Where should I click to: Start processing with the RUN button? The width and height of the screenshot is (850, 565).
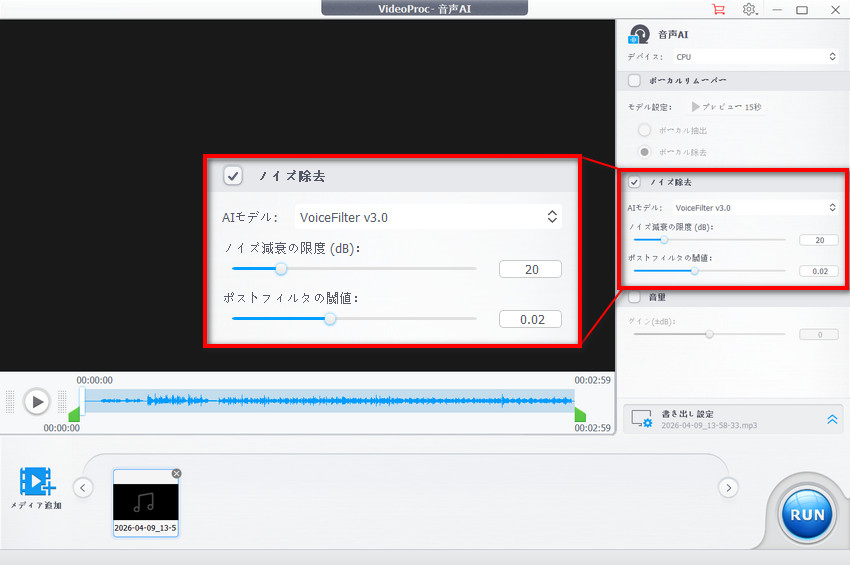point(807,515)
